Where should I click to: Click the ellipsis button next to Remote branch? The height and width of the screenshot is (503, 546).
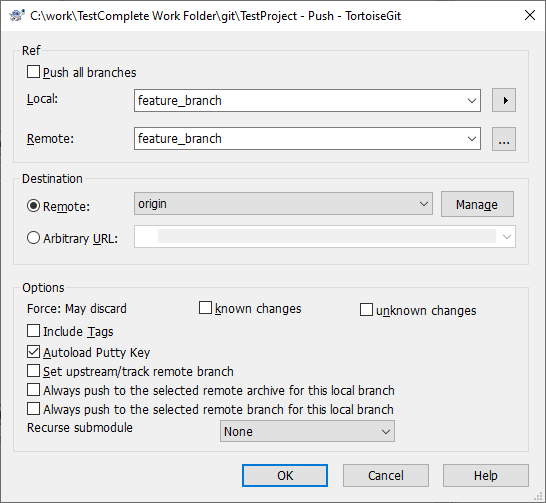coord(504,139)
